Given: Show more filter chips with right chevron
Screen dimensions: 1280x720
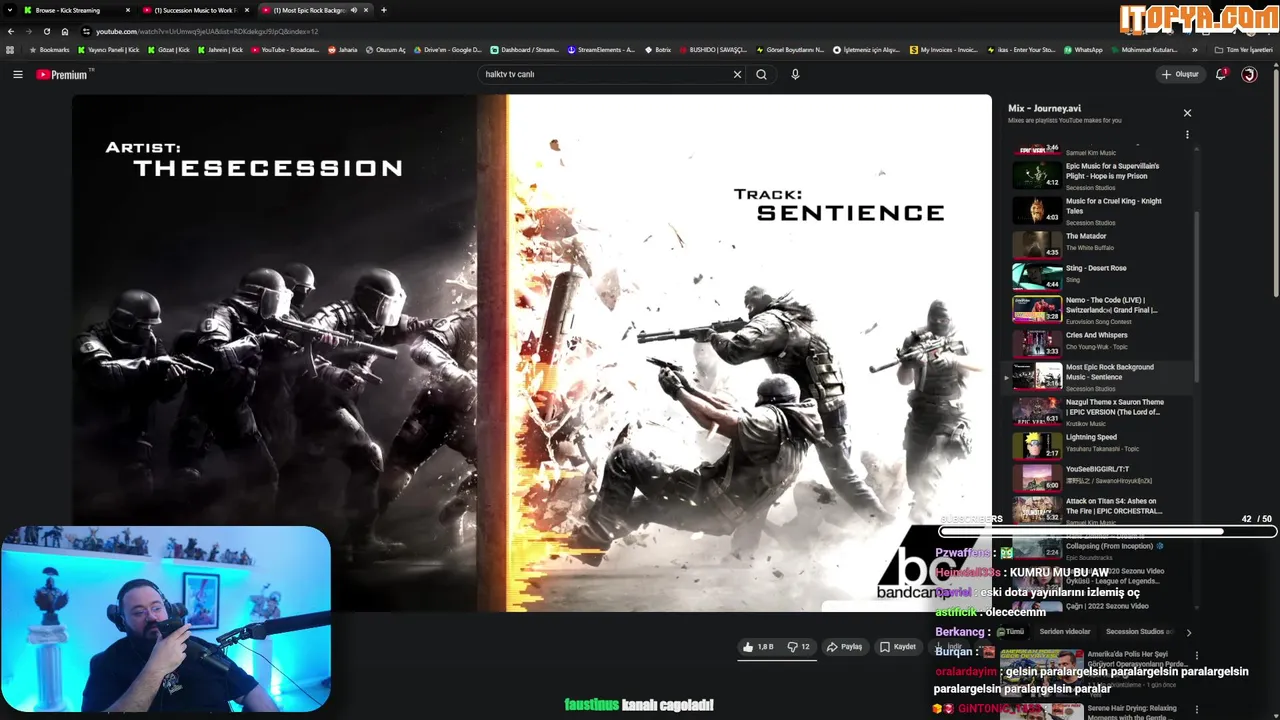Looking at the screenshot, I should tap(1188, 632).
